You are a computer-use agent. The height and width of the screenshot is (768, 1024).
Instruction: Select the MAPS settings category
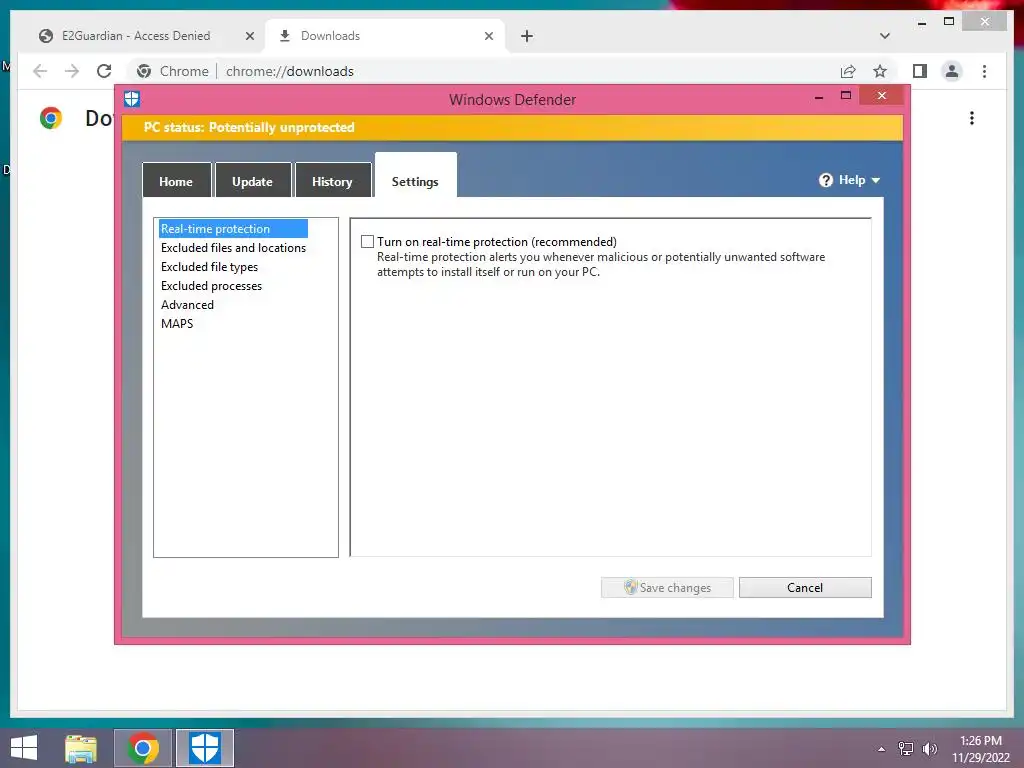click(x=177, y=323)
